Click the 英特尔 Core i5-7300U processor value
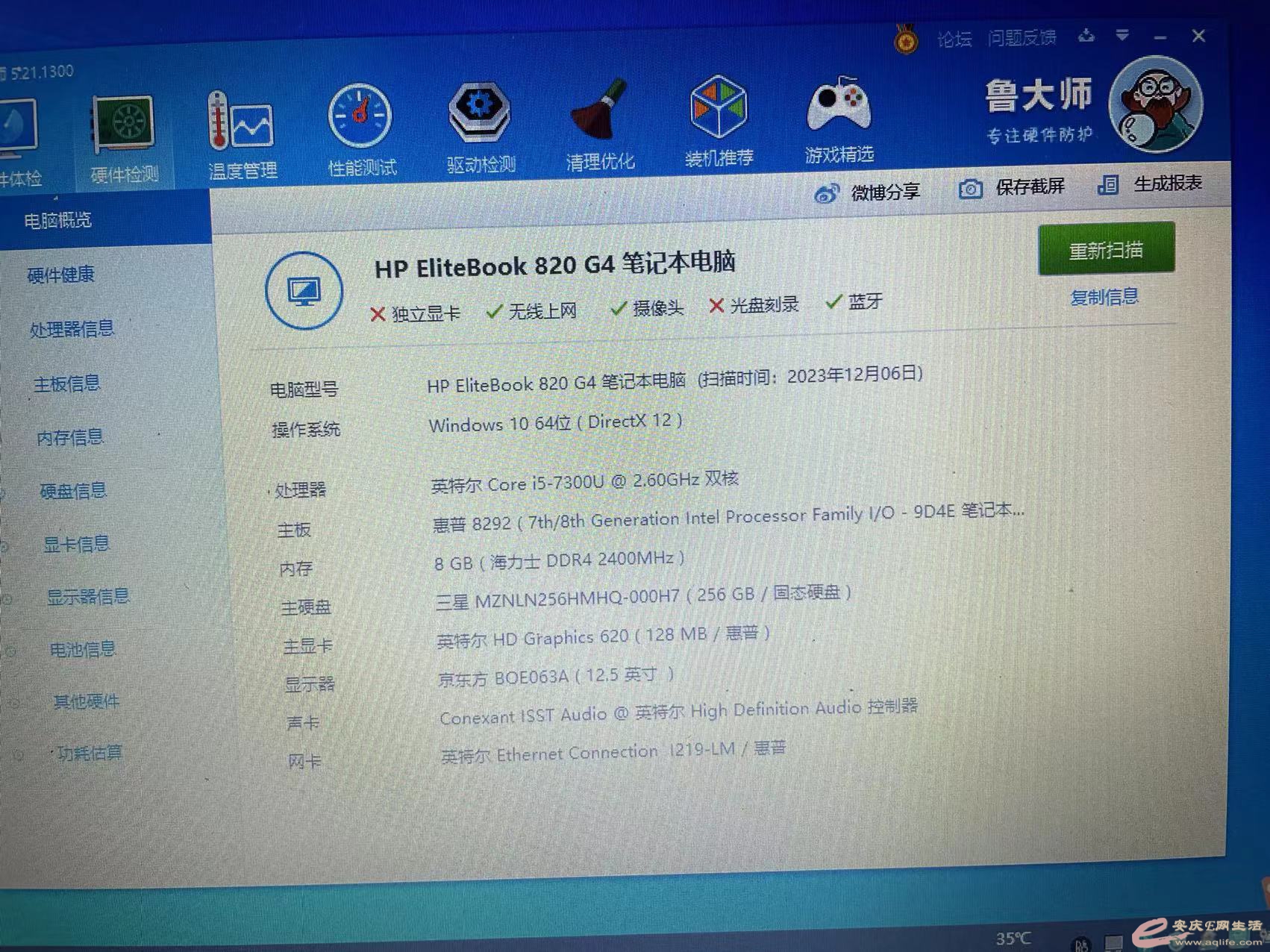The width and height of the screenshot is (1270, 952). (x=584, y=481)
